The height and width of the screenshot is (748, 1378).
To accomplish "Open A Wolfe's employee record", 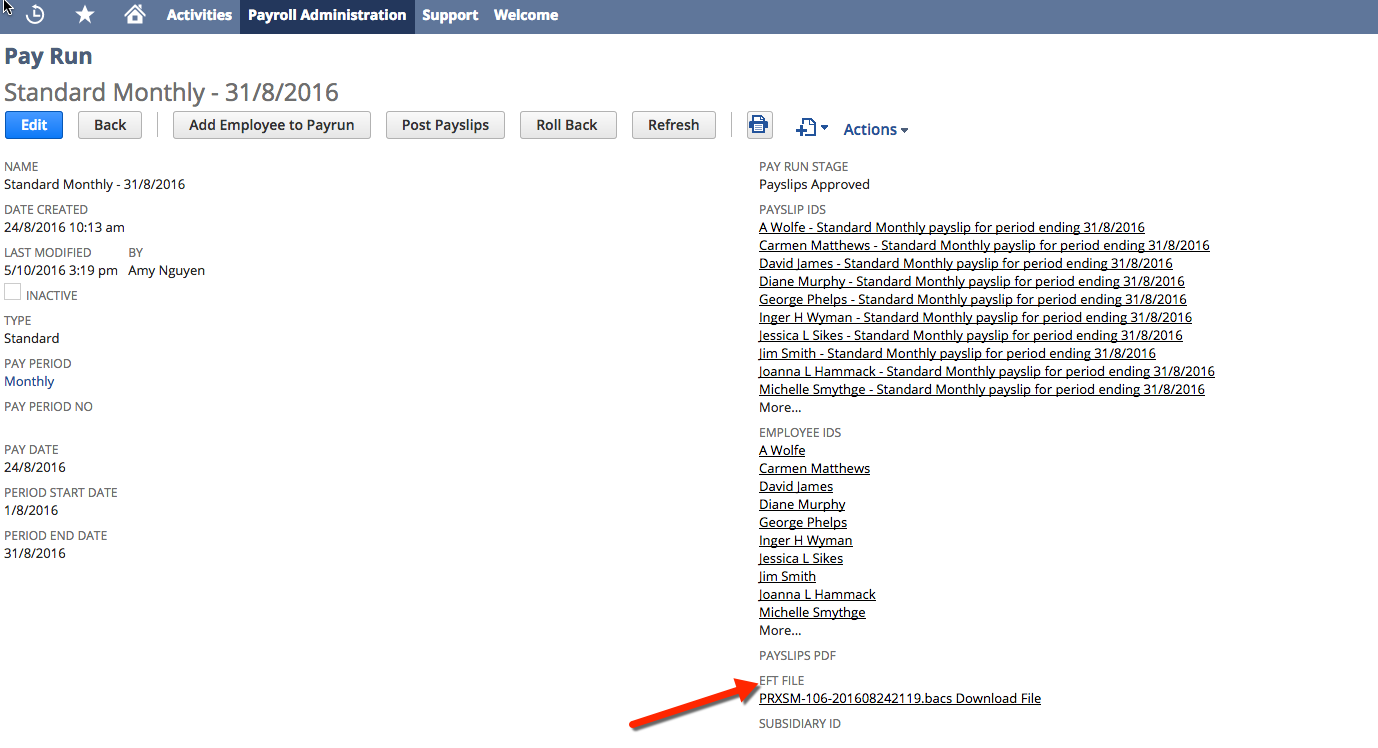I will coord(782,450).
